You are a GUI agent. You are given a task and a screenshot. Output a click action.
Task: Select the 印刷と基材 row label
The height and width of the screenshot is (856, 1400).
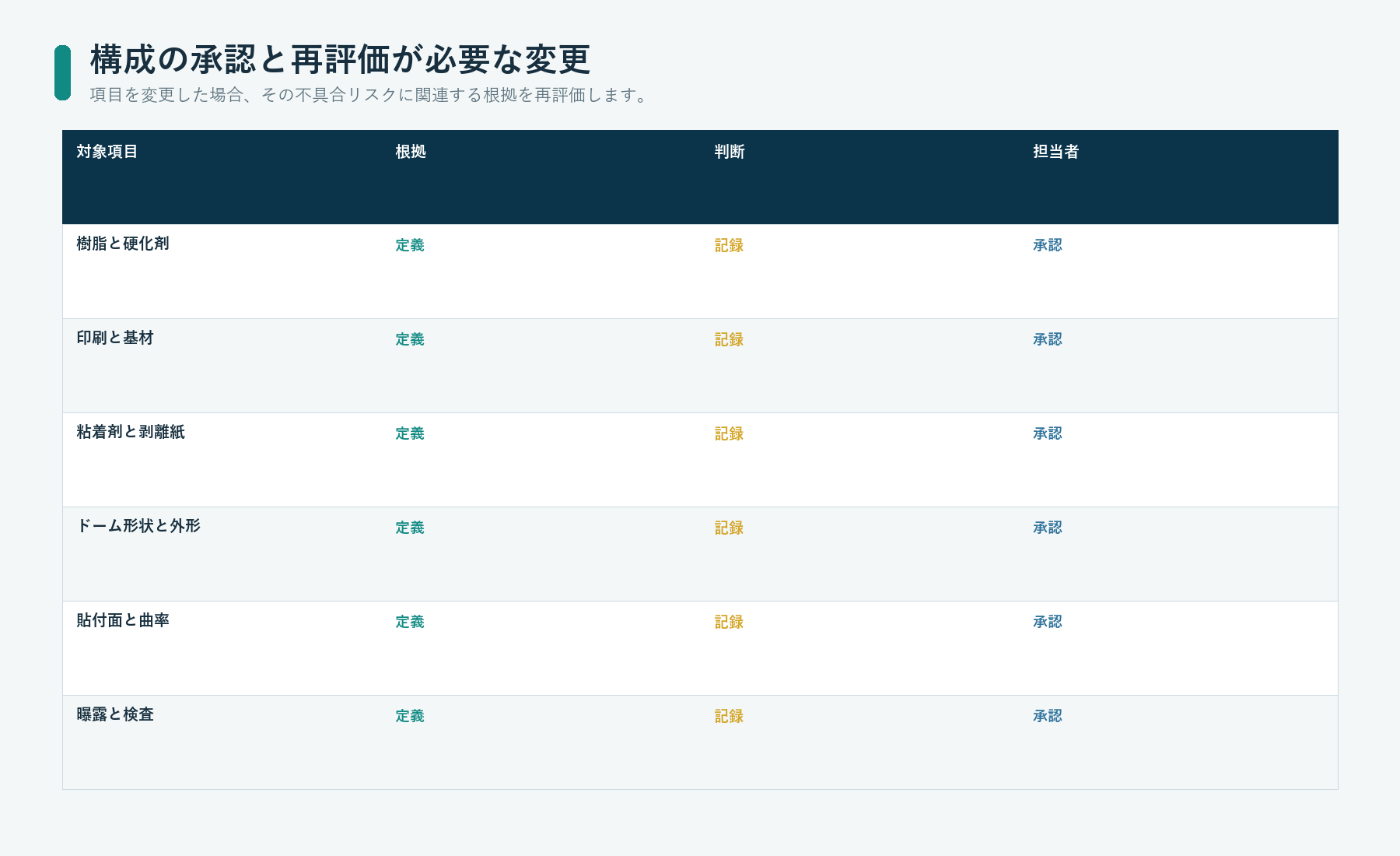pos(115,338)
